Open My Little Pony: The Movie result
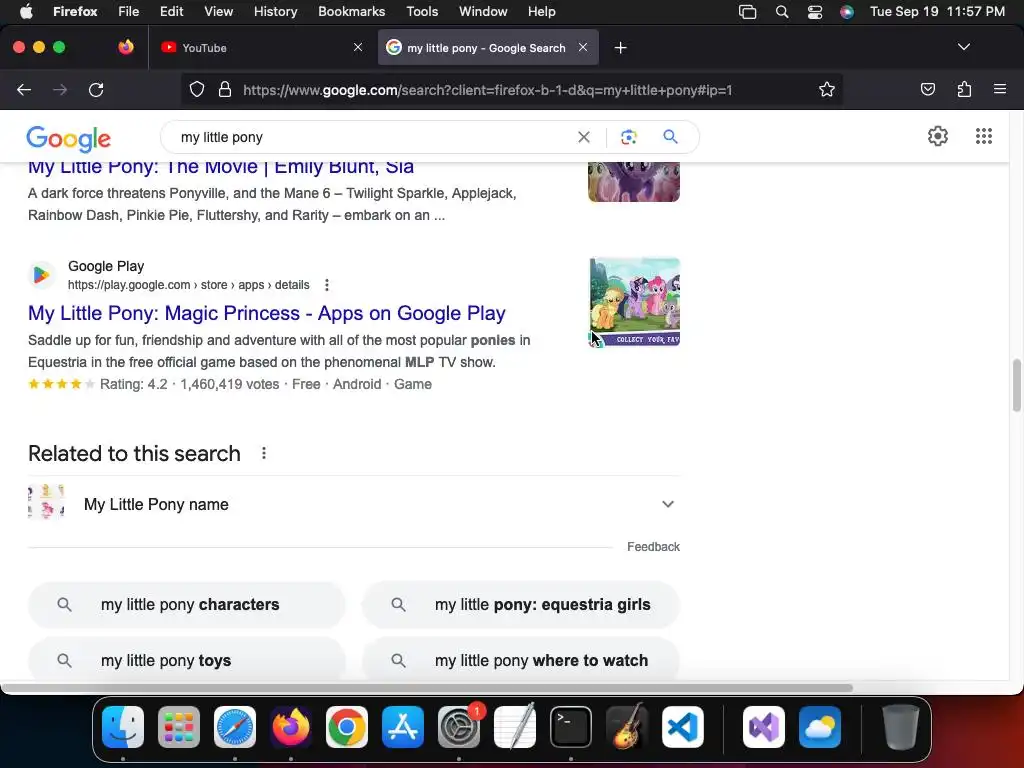The height and width of the screenshot is (768, 1024). pos(221,168)
